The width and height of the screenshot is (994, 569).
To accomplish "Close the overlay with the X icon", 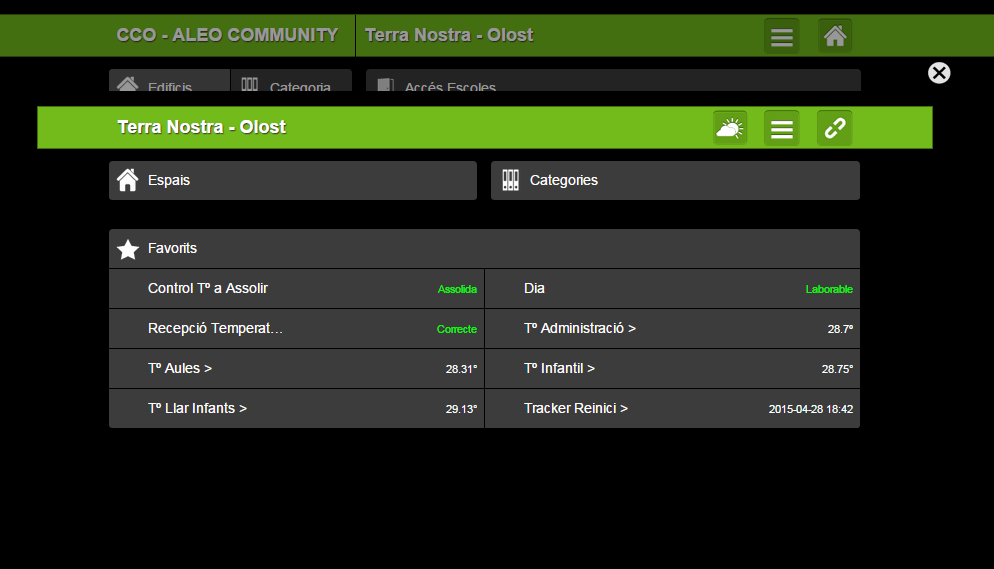I will [939, 73].
